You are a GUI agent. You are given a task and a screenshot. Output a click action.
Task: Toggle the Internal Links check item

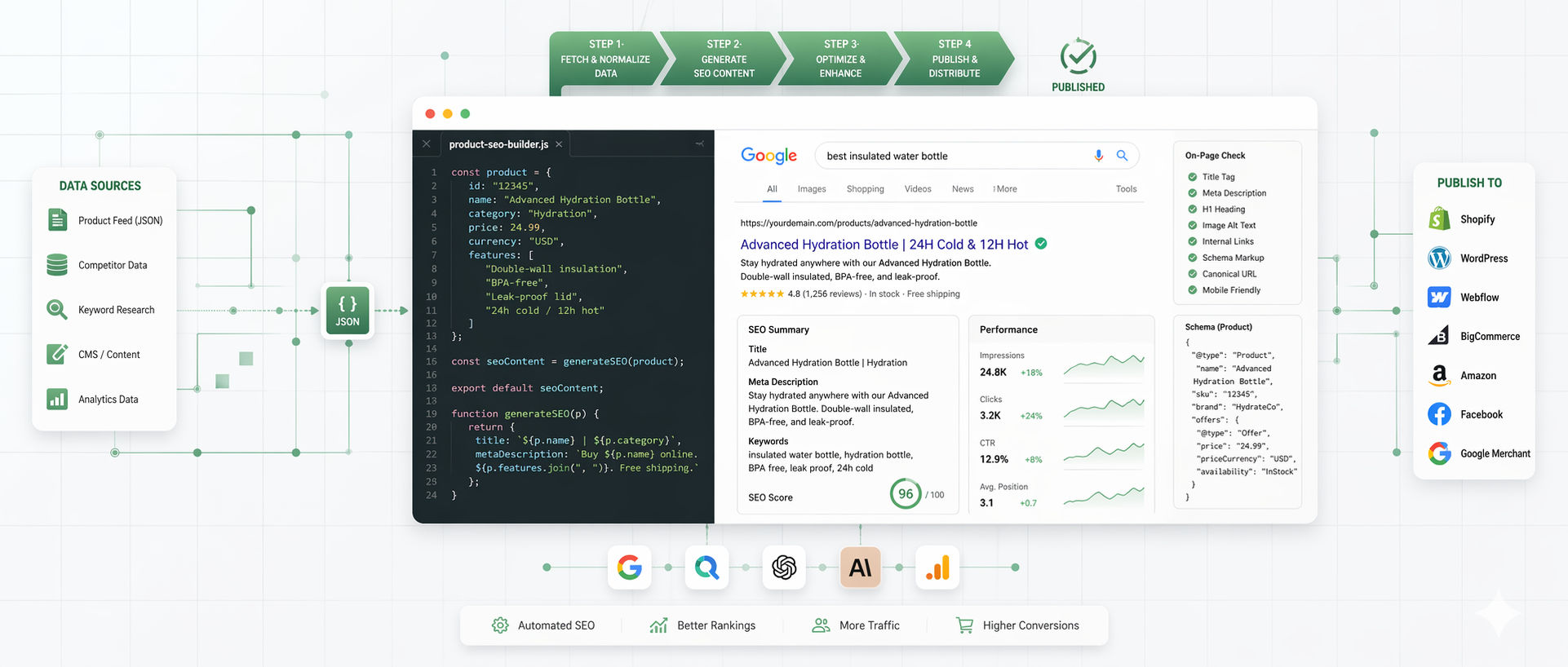point(1220,241)
